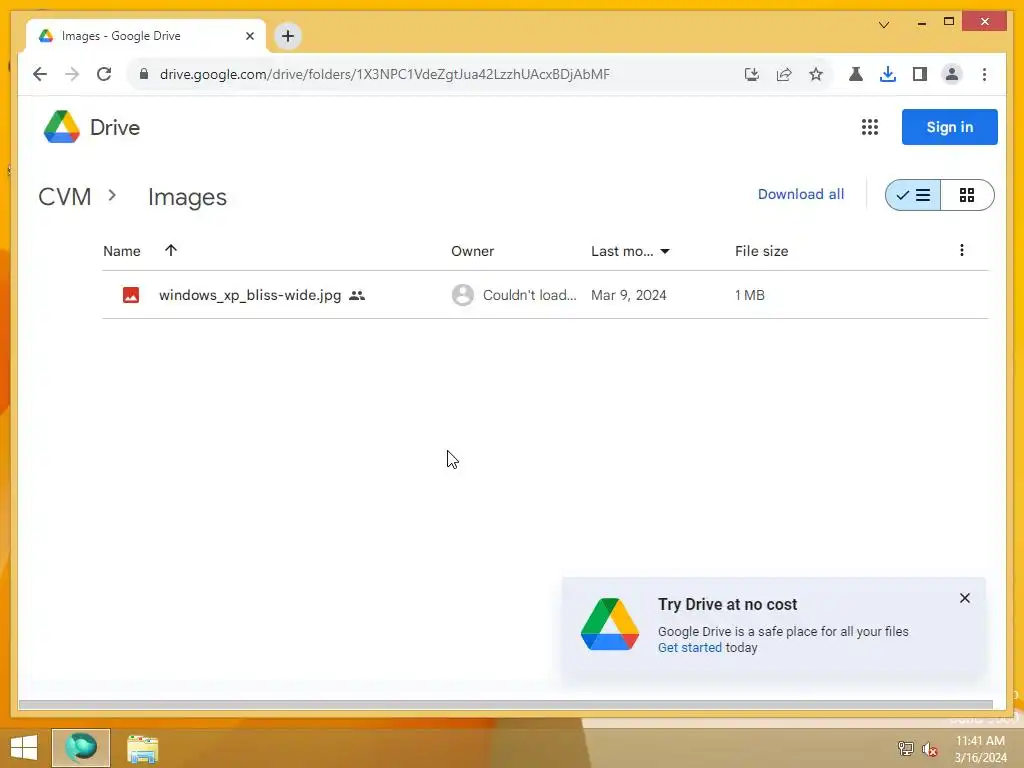Click the muted volume tray icon
The image size is (1024, 768).
929,749
